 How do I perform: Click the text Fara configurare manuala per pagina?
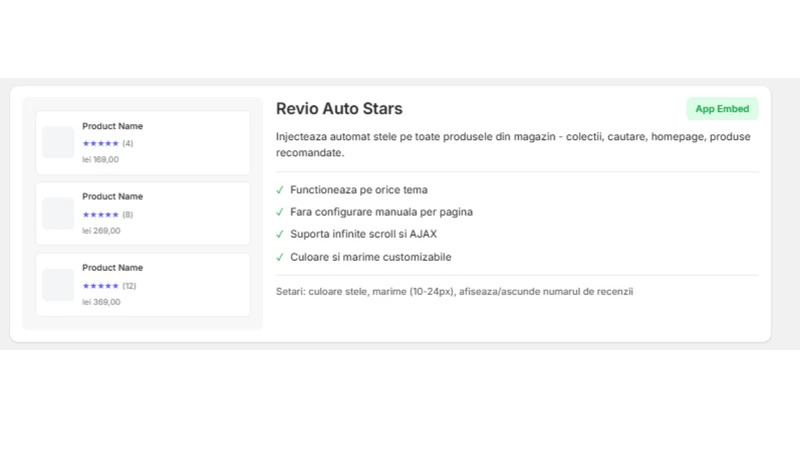(382, 212)
